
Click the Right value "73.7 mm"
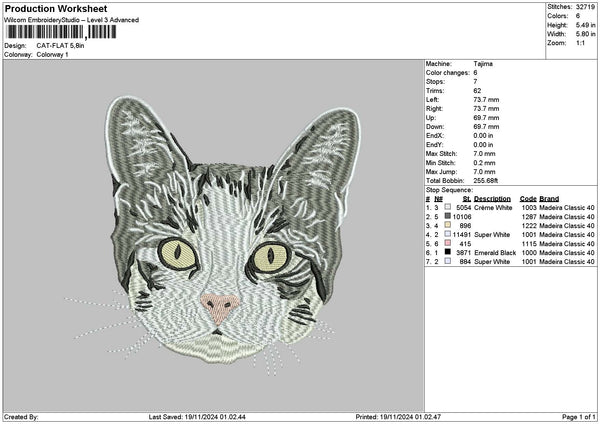coord(486,109)
